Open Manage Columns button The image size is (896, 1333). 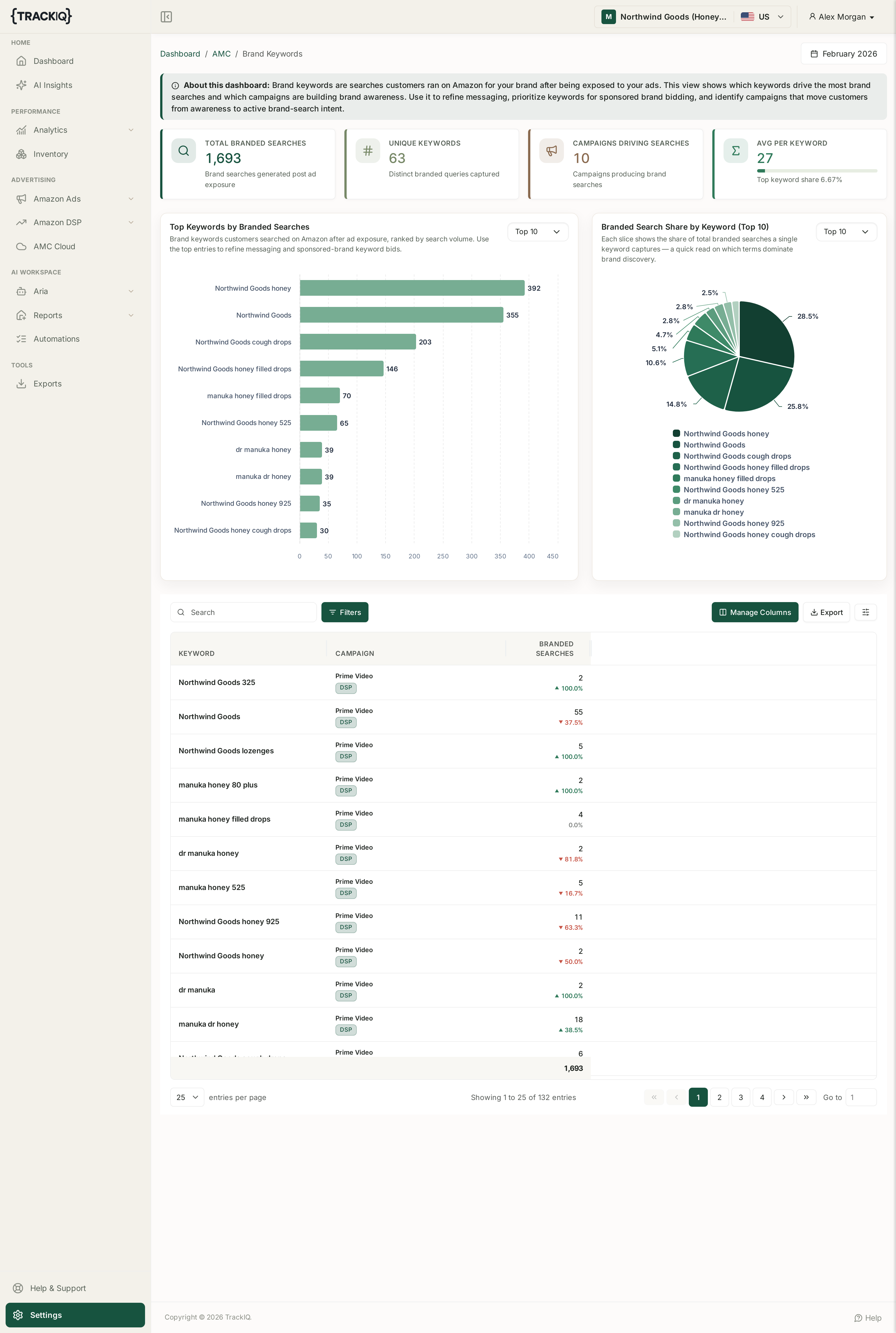(x=754, y=612)
